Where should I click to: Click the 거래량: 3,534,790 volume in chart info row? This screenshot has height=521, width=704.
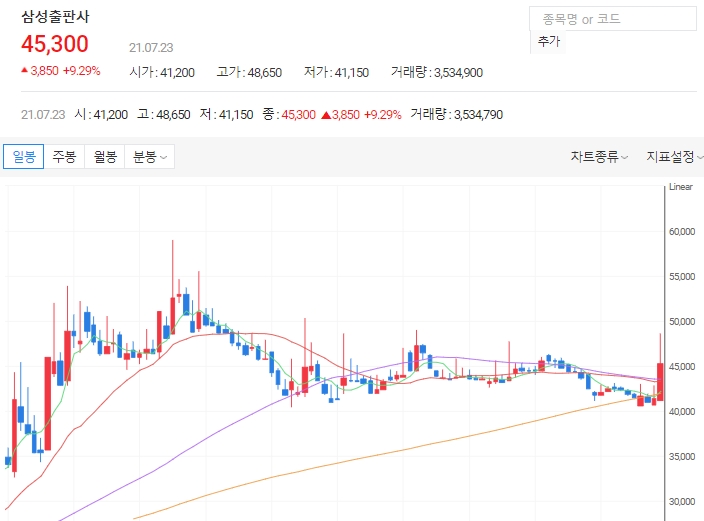(457, 115)
